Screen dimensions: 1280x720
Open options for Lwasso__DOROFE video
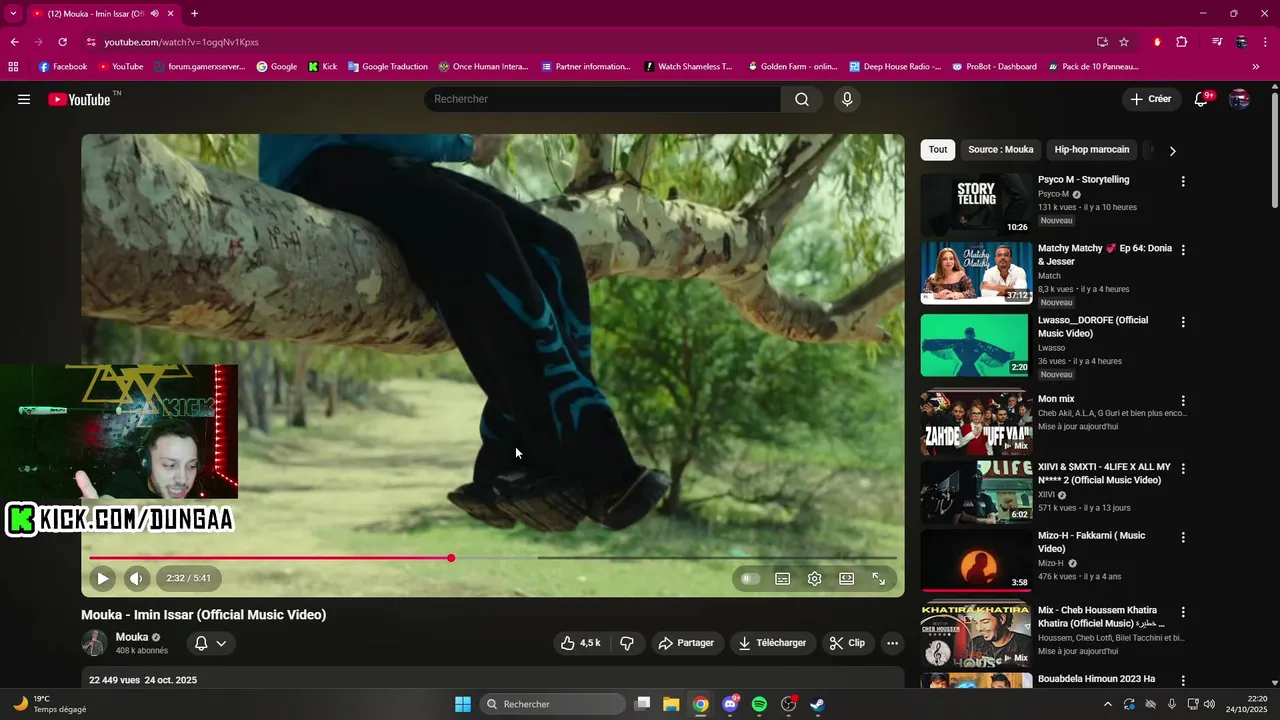pyautogui.click(x=1183, y=322)
